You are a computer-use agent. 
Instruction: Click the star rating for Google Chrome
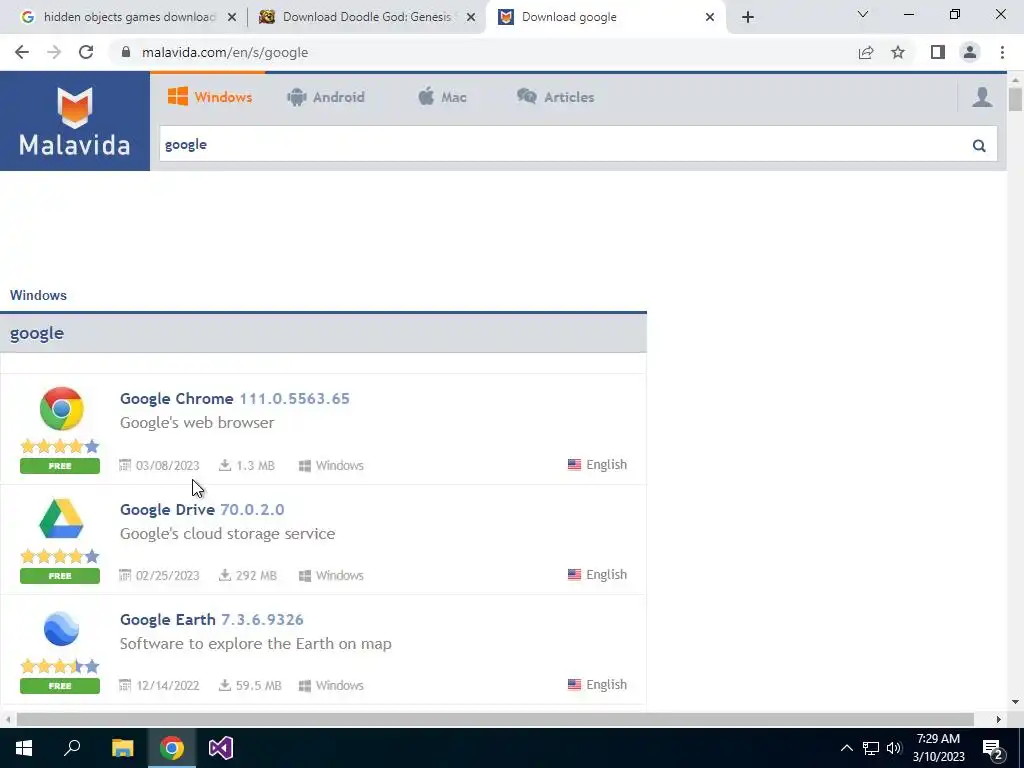[x=60, y=446]
